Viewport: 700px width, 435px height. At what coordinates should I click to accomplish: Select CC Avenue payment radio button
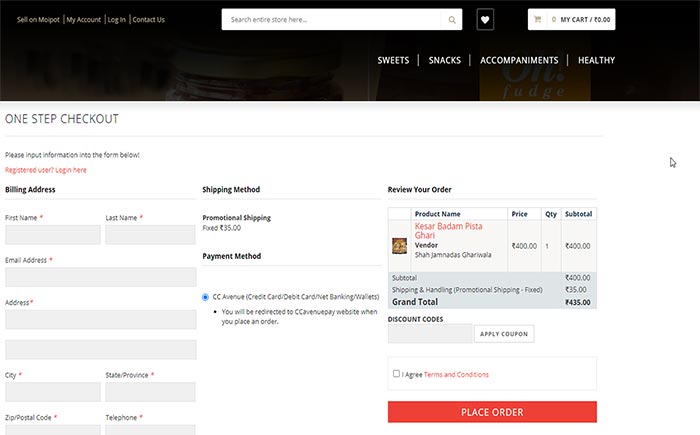click(x=205, y=297)
